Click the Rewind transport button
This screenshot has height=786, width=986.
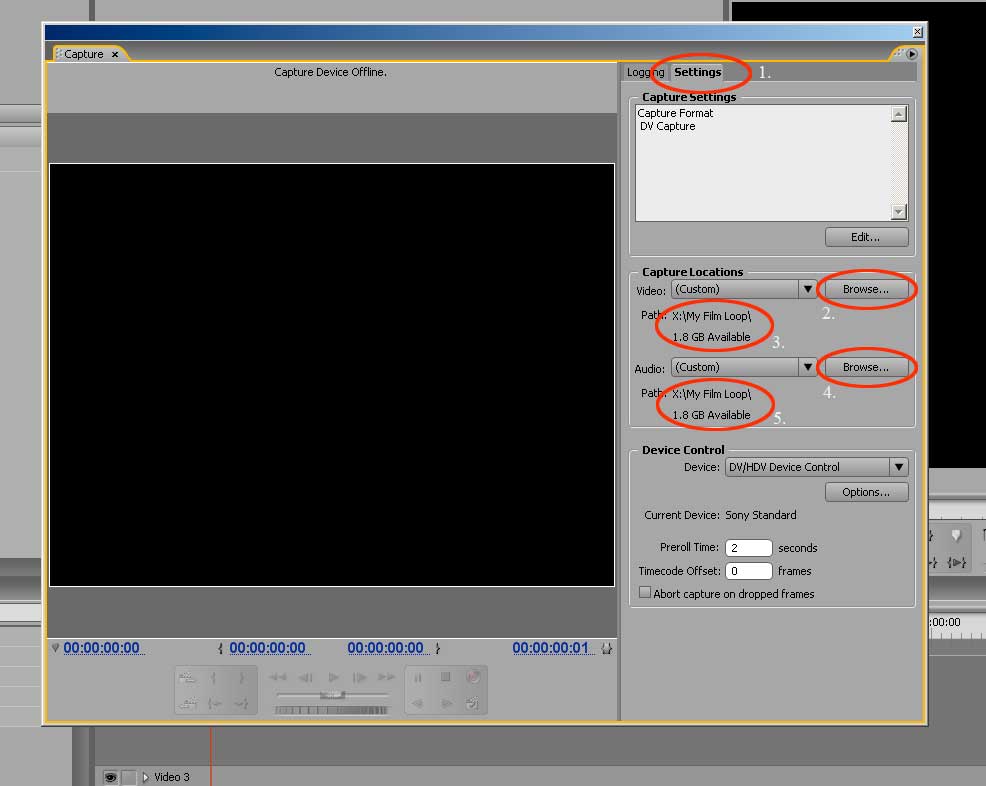click(x=277, y=677)
